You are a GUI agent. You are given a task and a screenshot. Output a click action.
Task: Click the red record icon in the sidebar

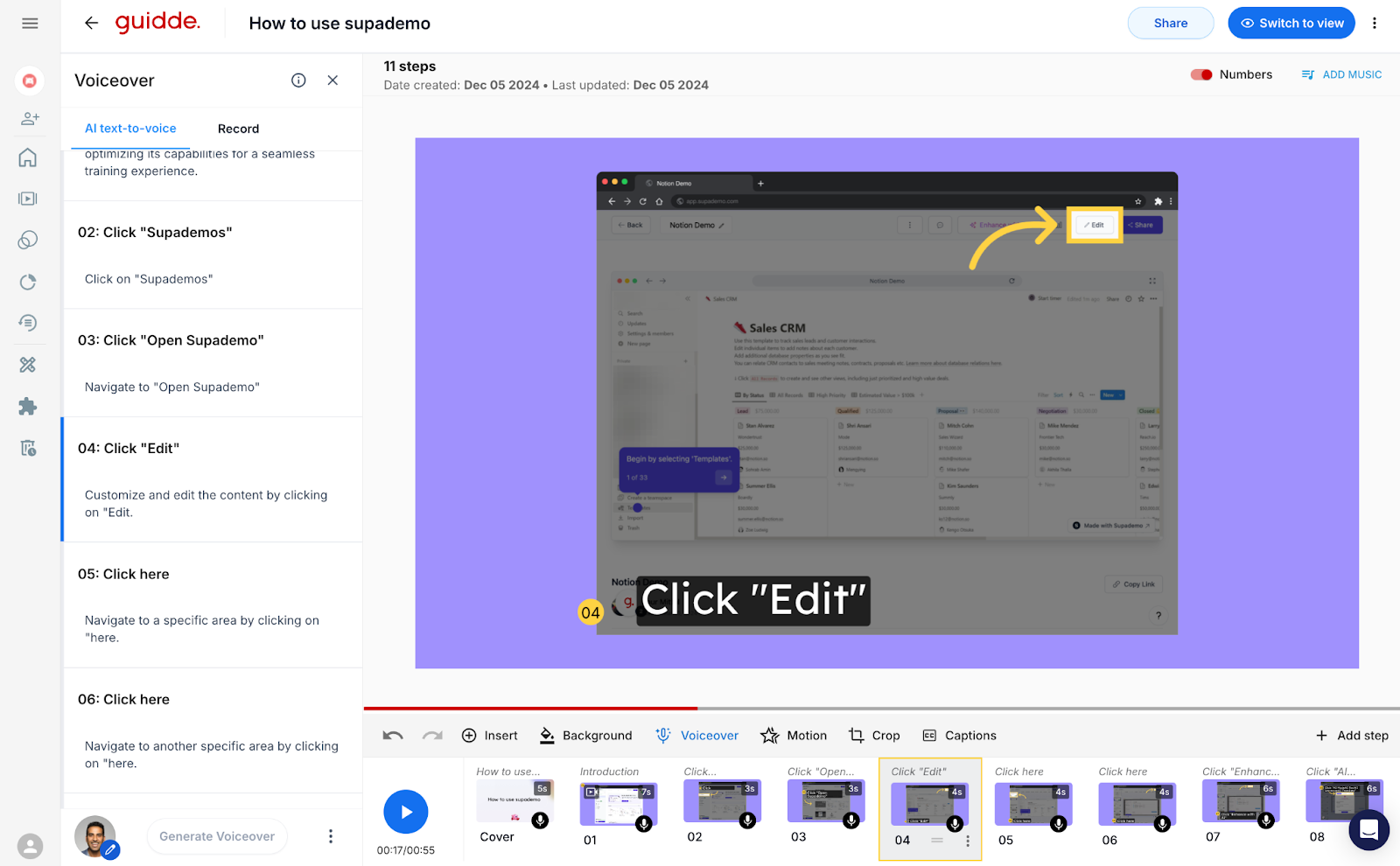29,80
